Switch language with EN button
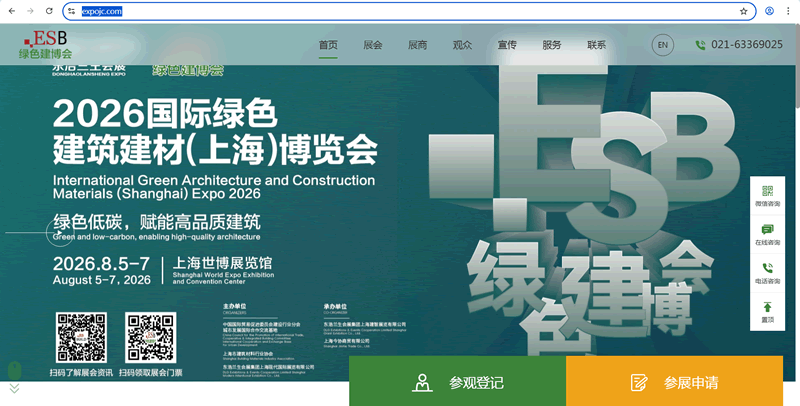The height and width of the screenshot is (406, 800). click(x=662, y=45)
